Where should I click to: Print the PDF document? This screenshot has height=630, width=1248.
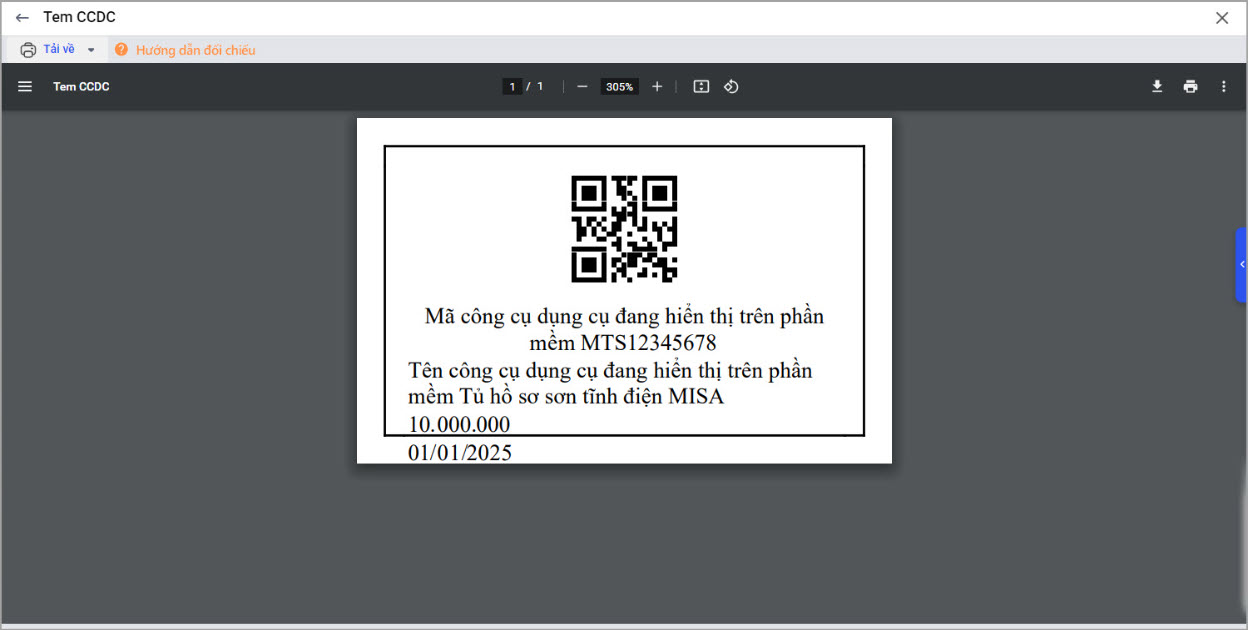tap(1190, 87)
